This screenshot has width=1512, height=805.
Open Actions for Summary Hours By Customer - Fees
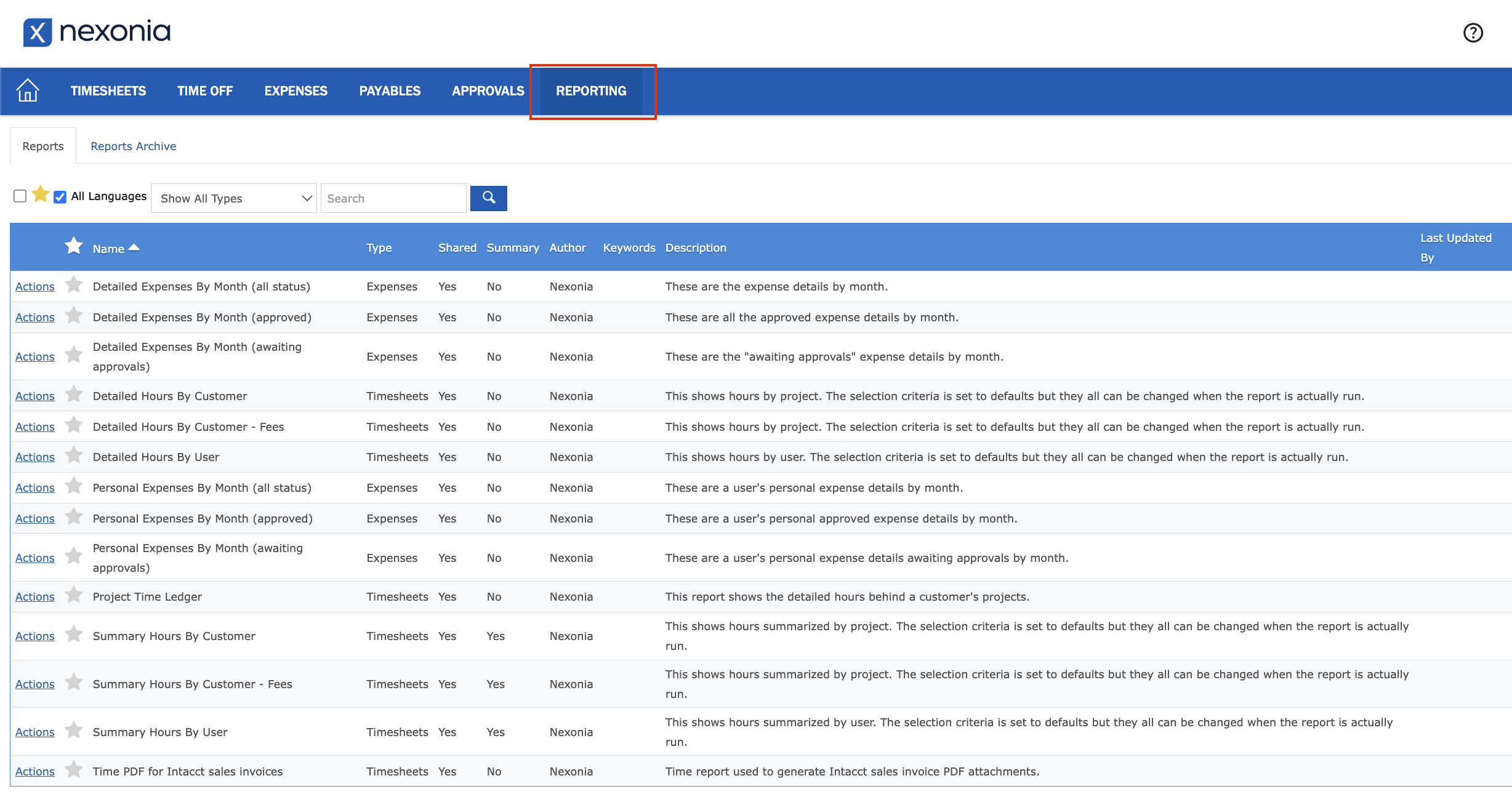[35, 684]
